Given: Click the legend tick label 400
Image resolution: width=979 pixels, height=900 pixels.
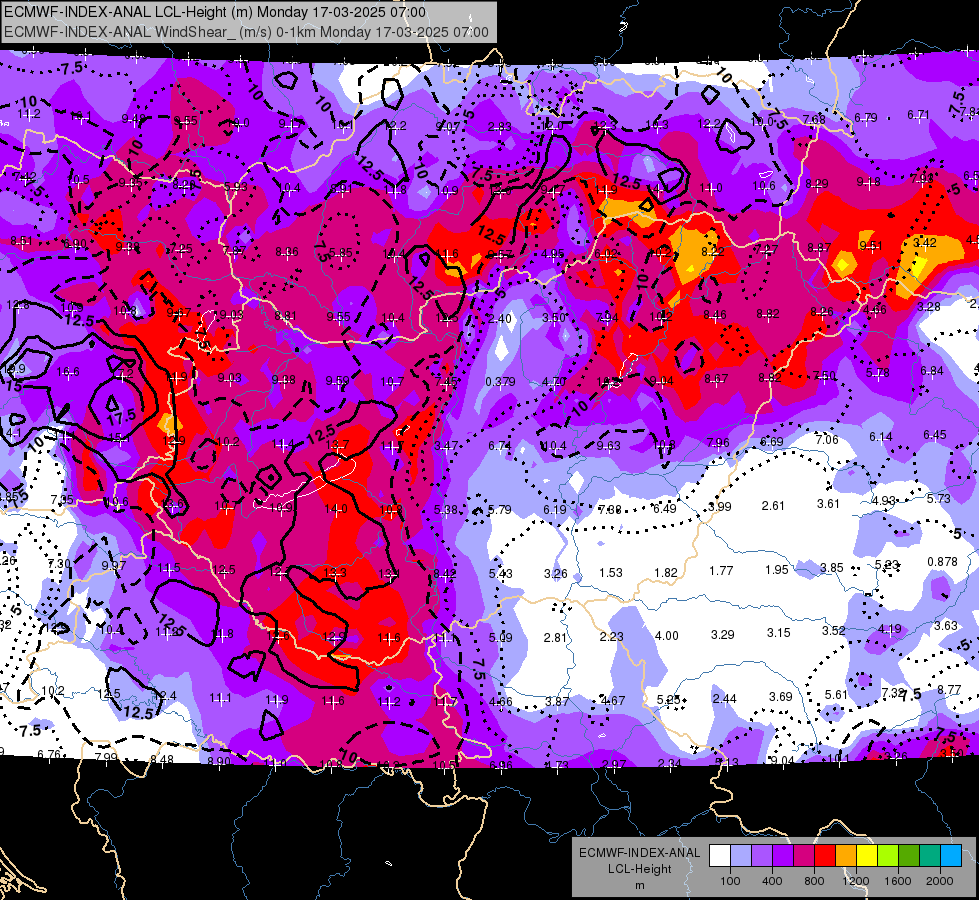Looking at the screenshot, I should (x=772, y=881).
